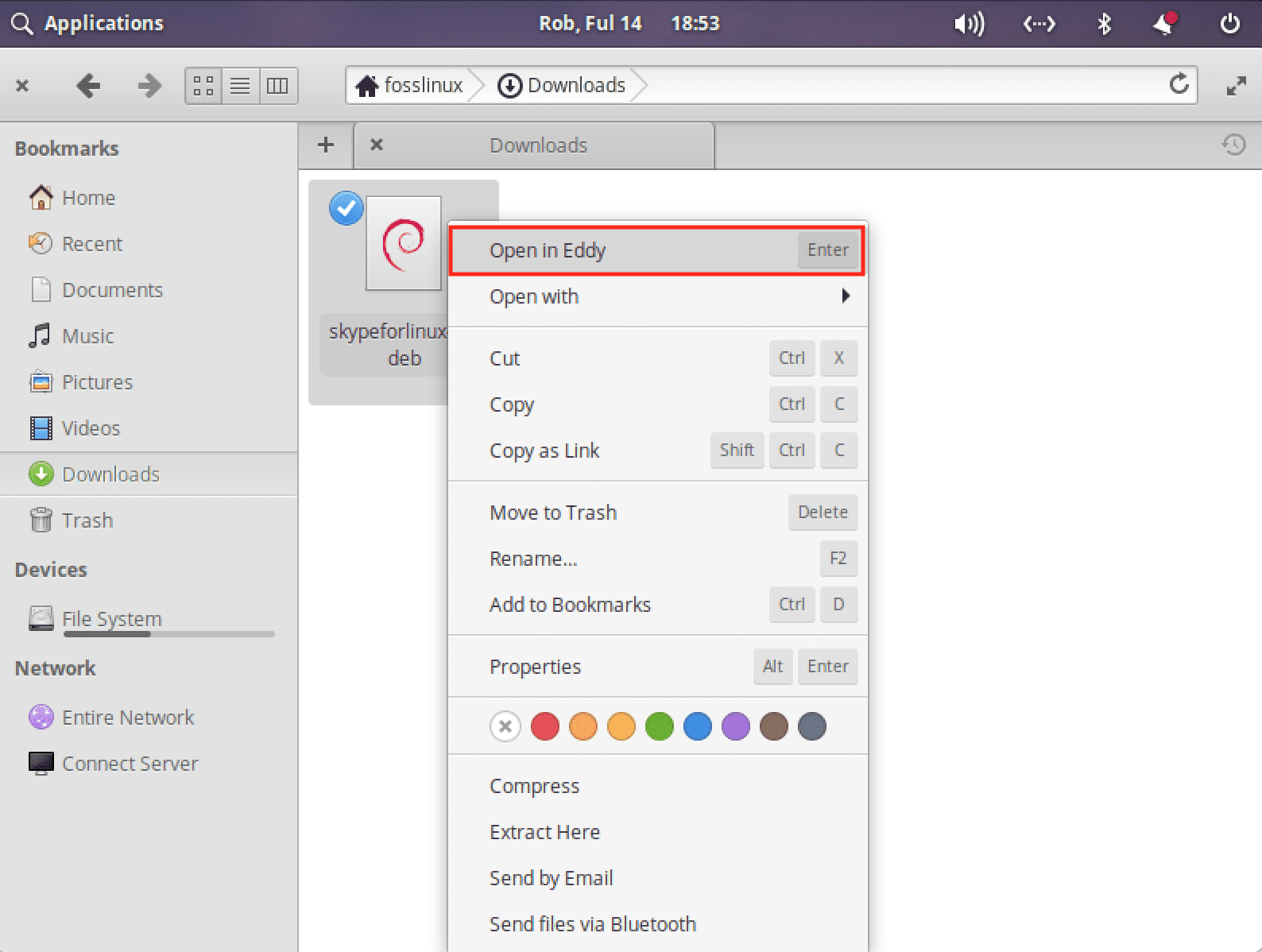The image size is (1262, 952).
Task: Expand the Open with submenu
Action: pos(845,296)
